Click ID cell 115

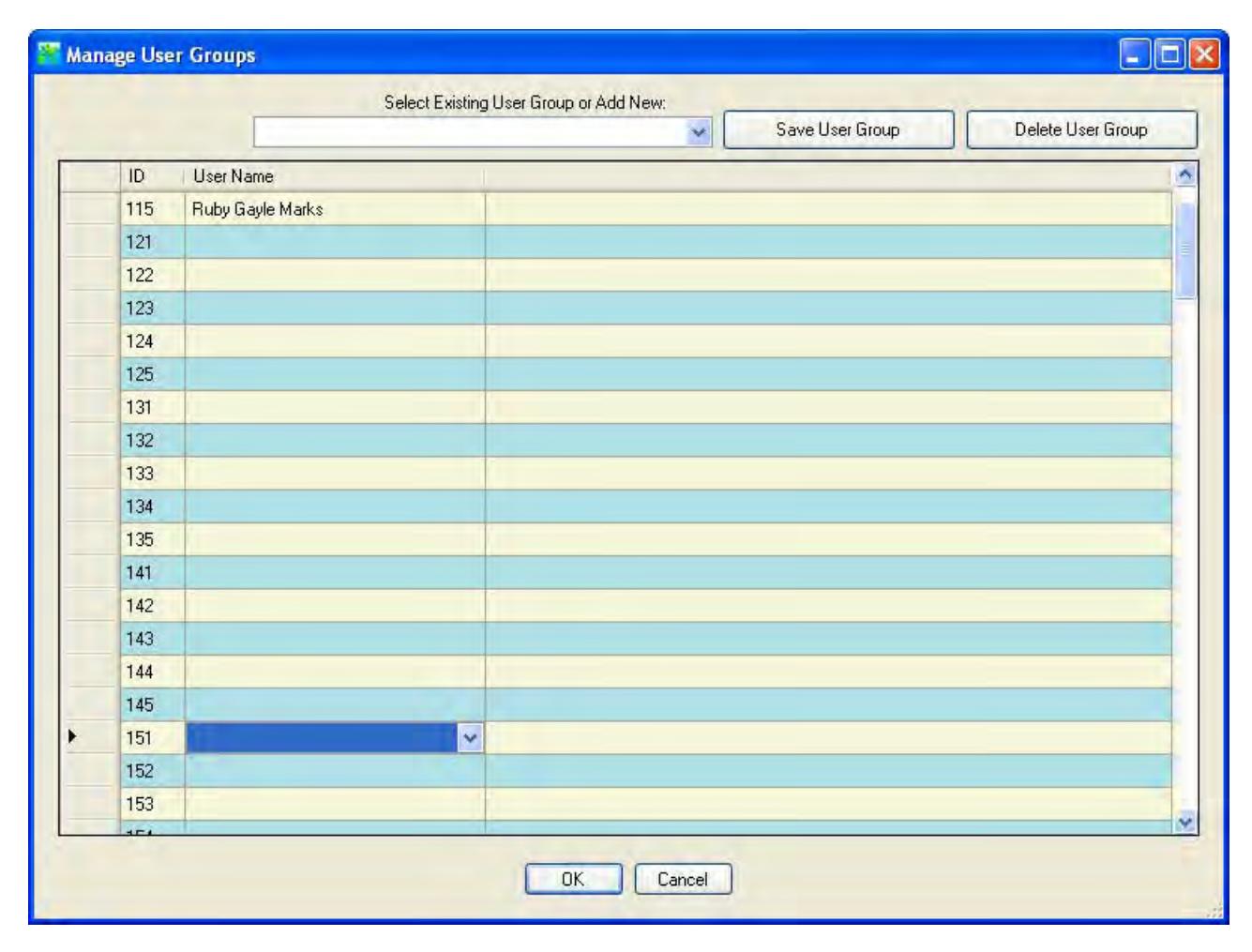point(153,209)
